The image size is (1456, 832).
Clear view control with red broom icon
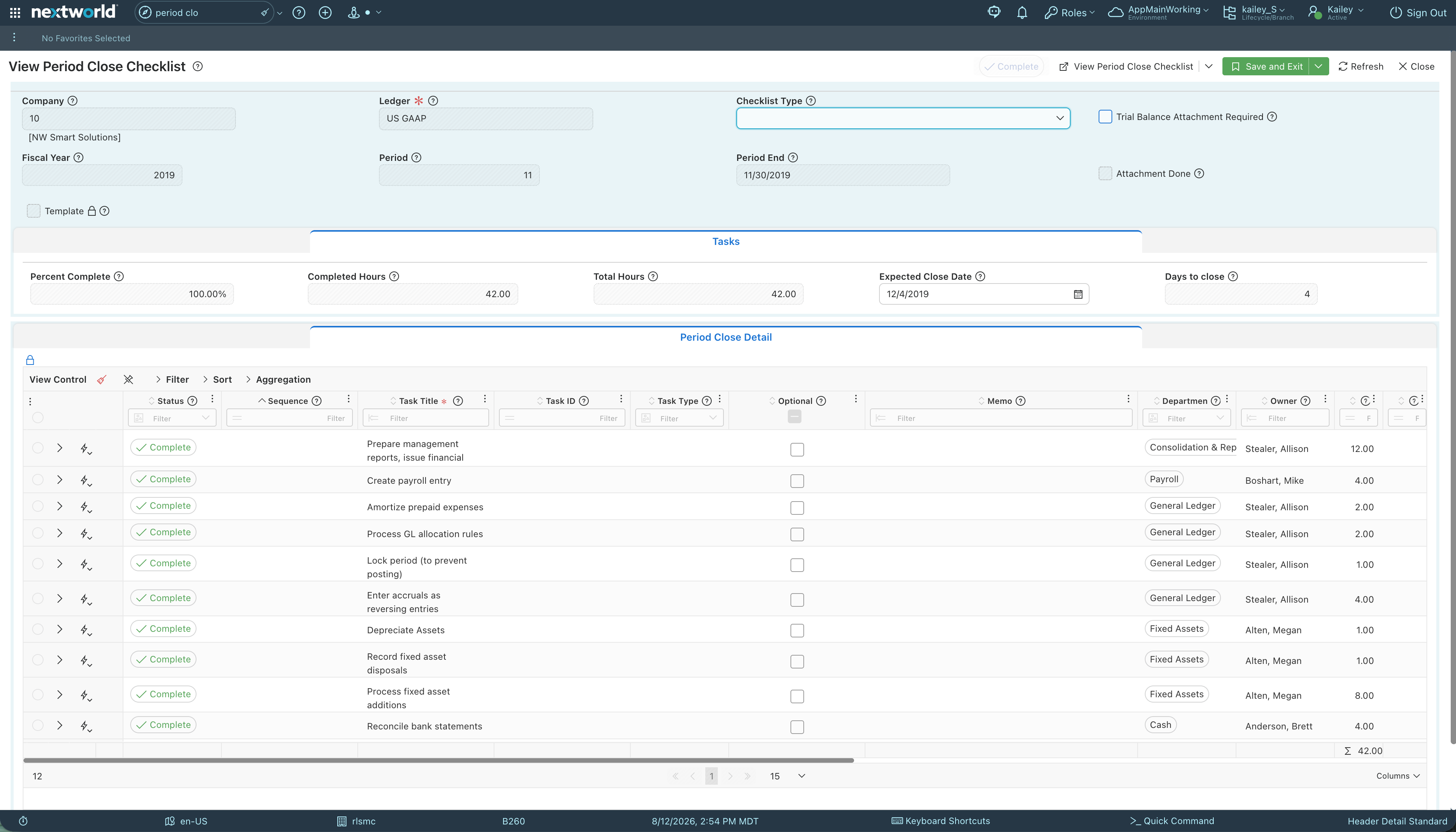[102, 379]
